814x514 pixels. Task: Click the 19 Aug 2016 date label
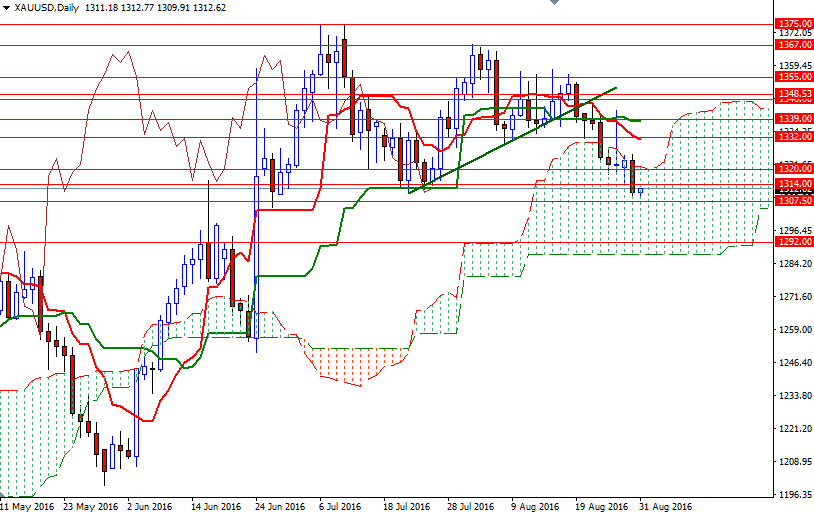point(602,507)
